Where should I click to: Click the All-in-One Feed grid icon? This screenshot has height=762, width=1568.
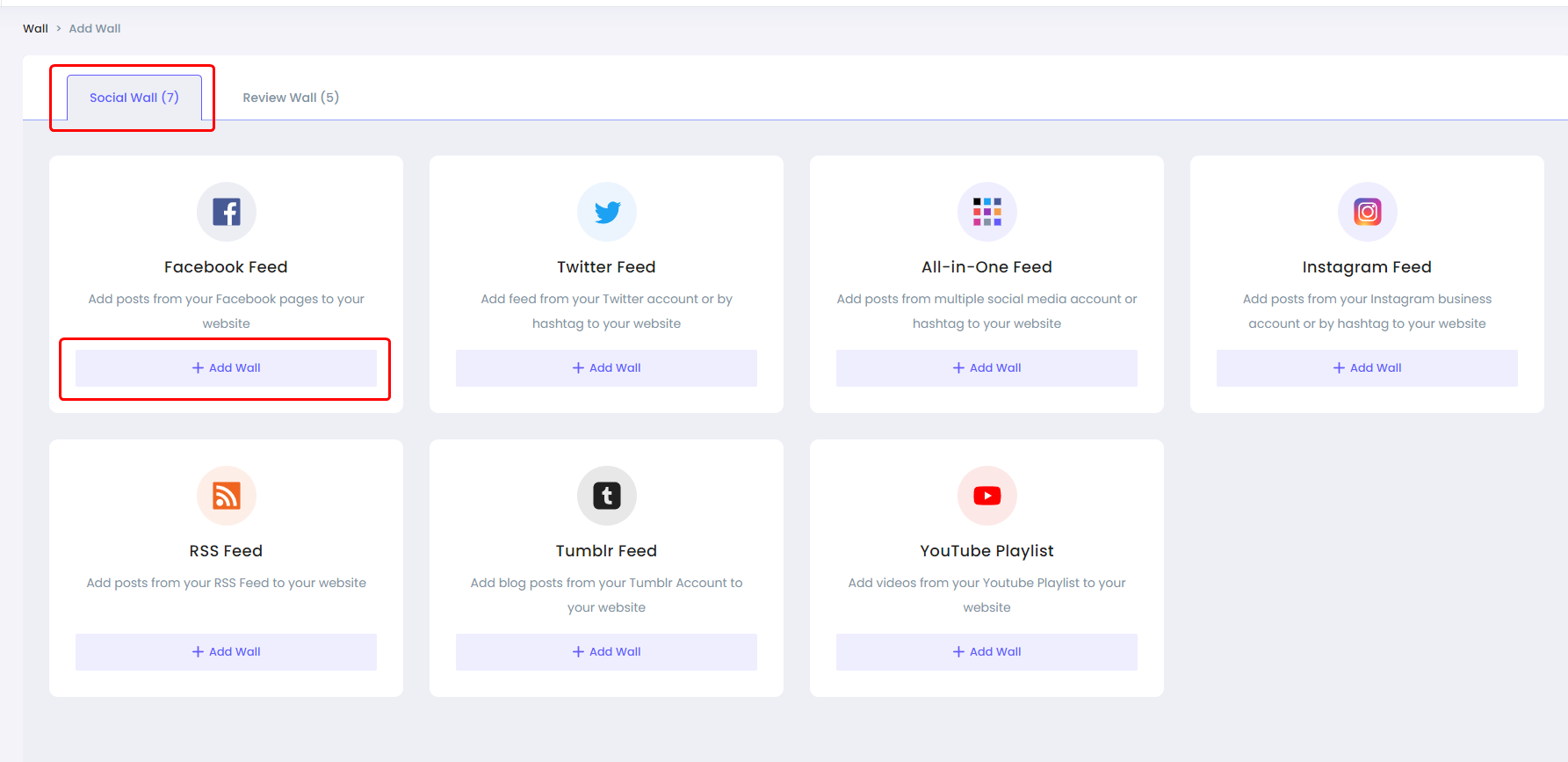click(x=987, y=212)
